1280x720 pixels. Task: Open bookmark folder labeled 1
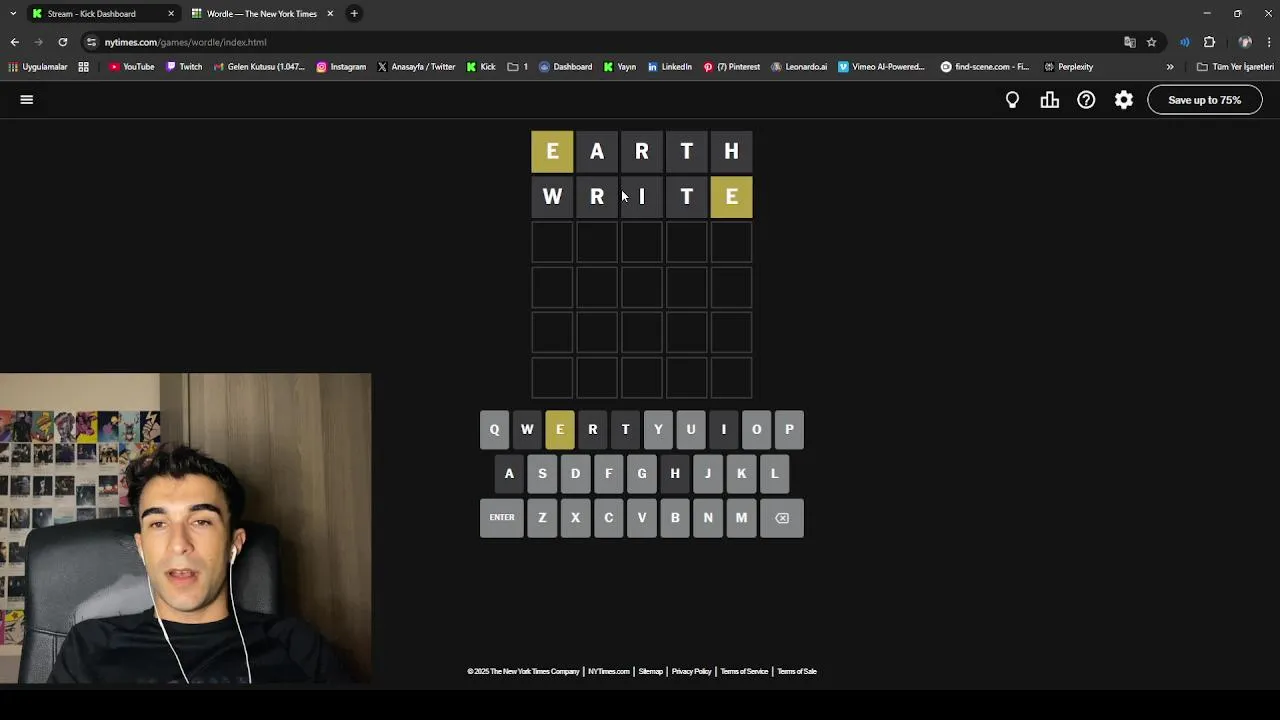point(517,67)
